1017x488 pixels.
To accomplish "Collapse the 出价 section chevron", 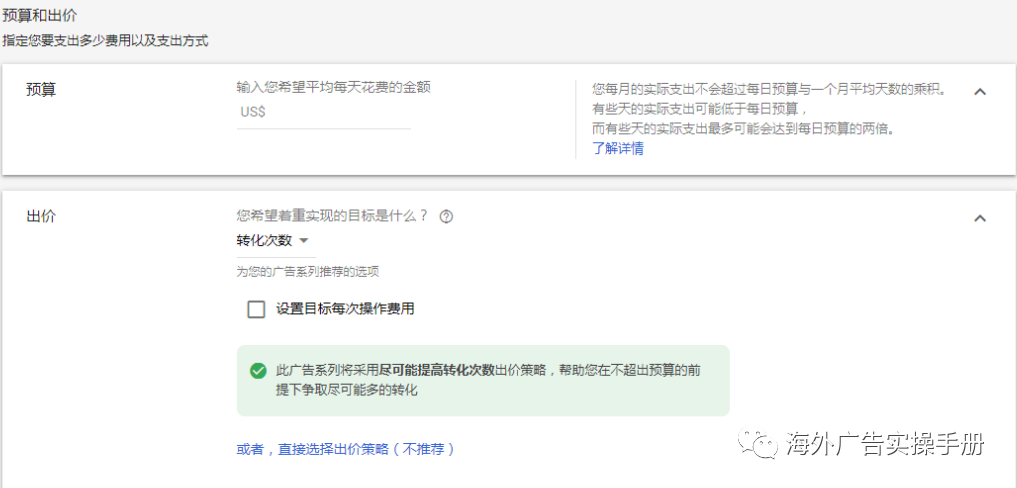I will (980, 218).
